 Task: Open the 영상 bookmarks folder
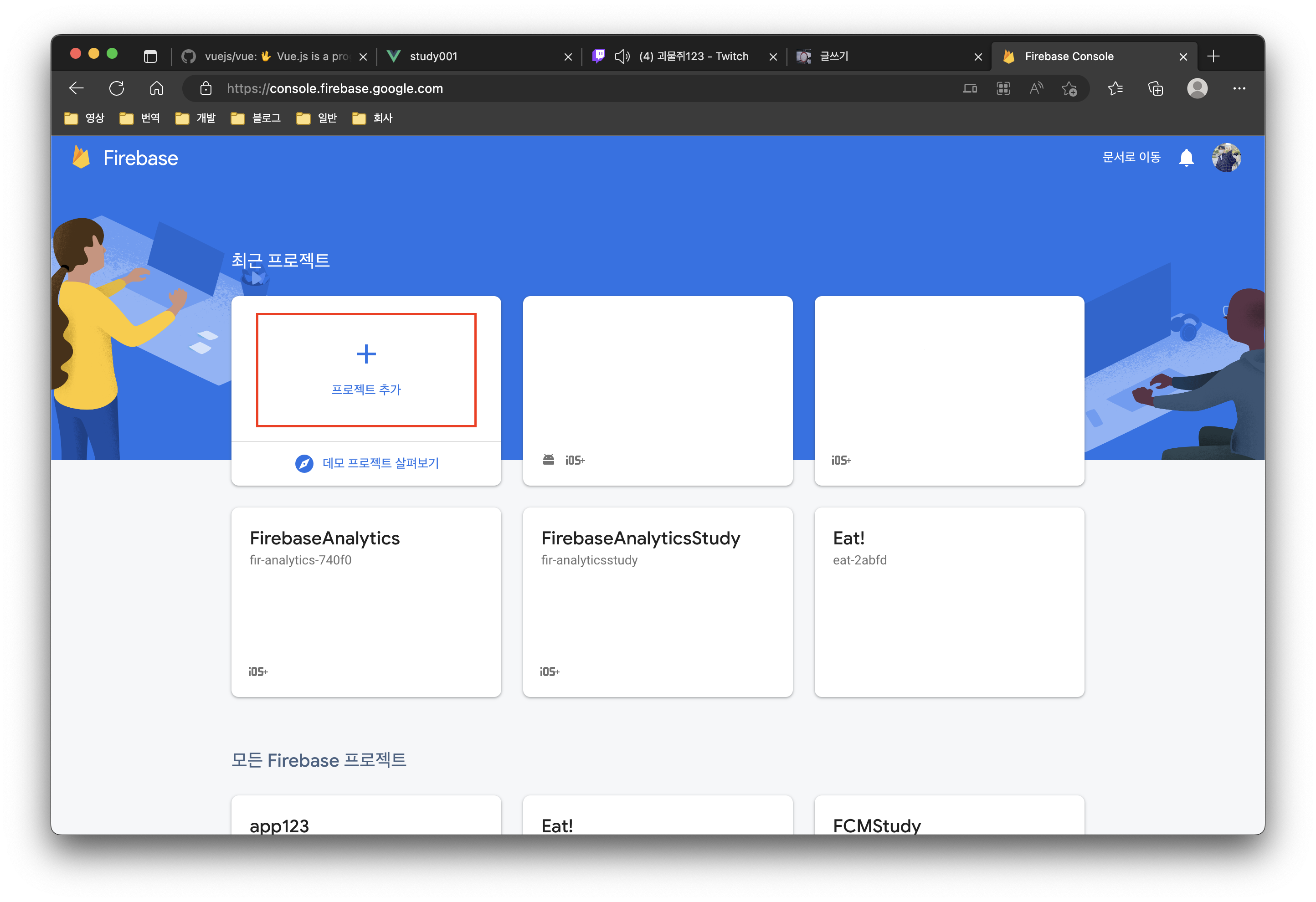[x=84, y=118]
